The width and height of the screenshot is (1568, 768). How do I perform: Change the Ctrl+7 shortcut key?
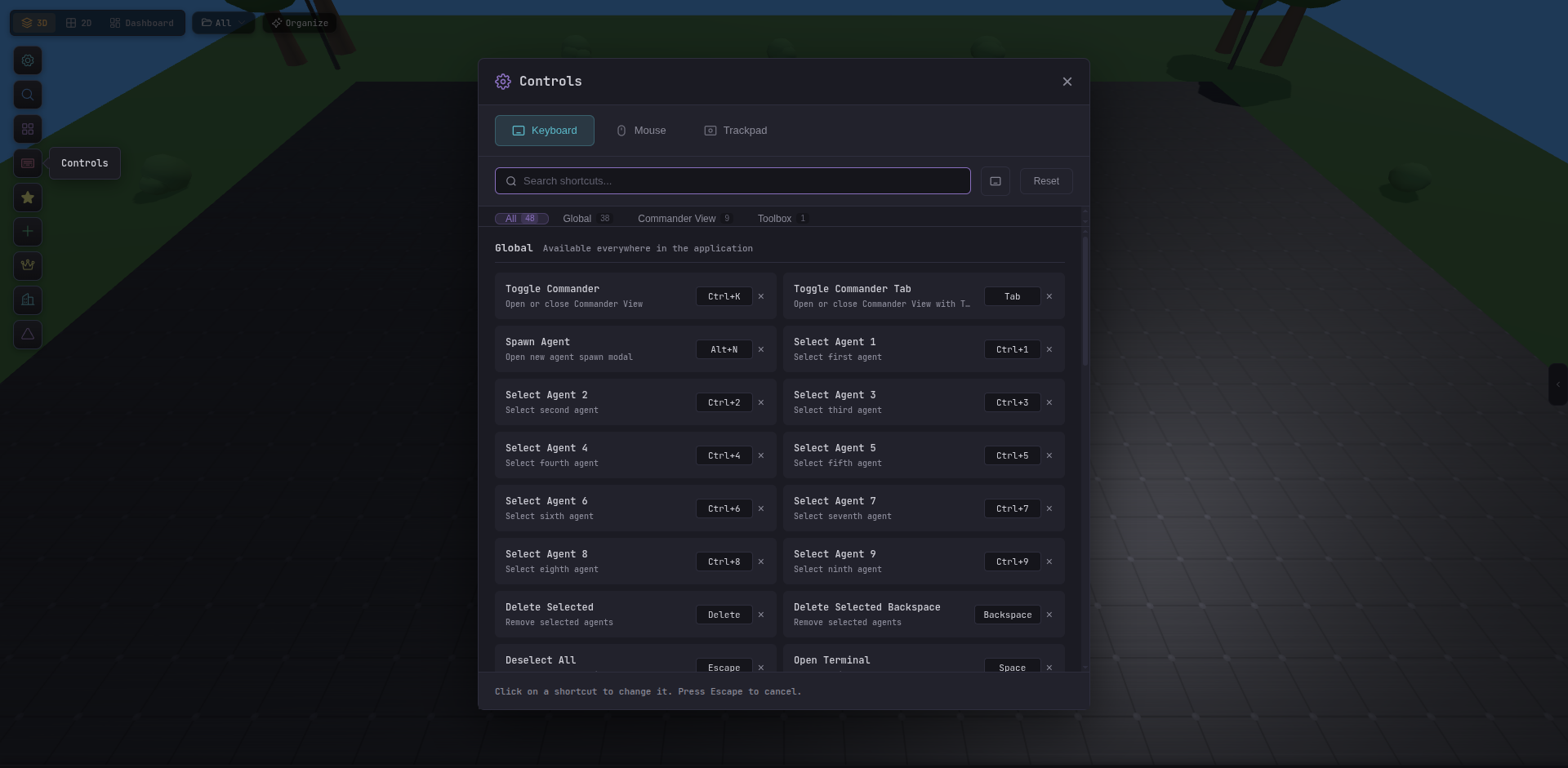pos(1013,508)
